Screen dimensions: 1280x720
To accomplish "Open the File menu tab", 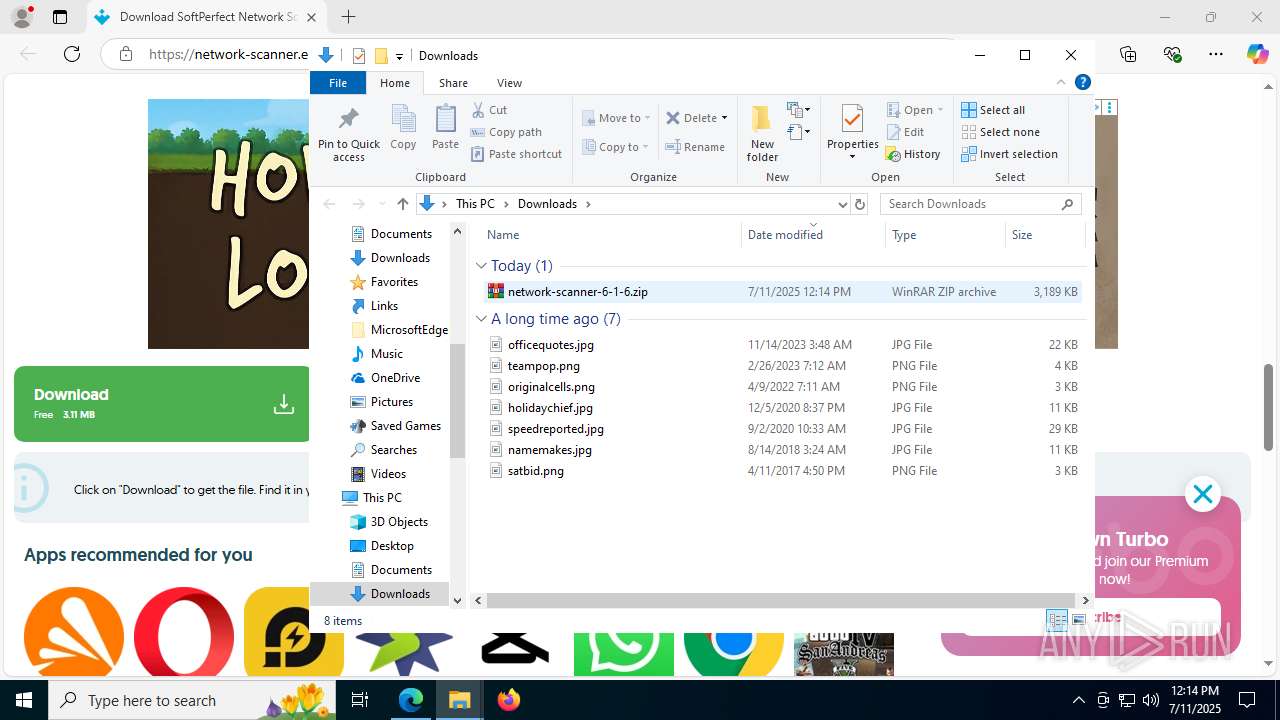I will [x=338, y=83].
